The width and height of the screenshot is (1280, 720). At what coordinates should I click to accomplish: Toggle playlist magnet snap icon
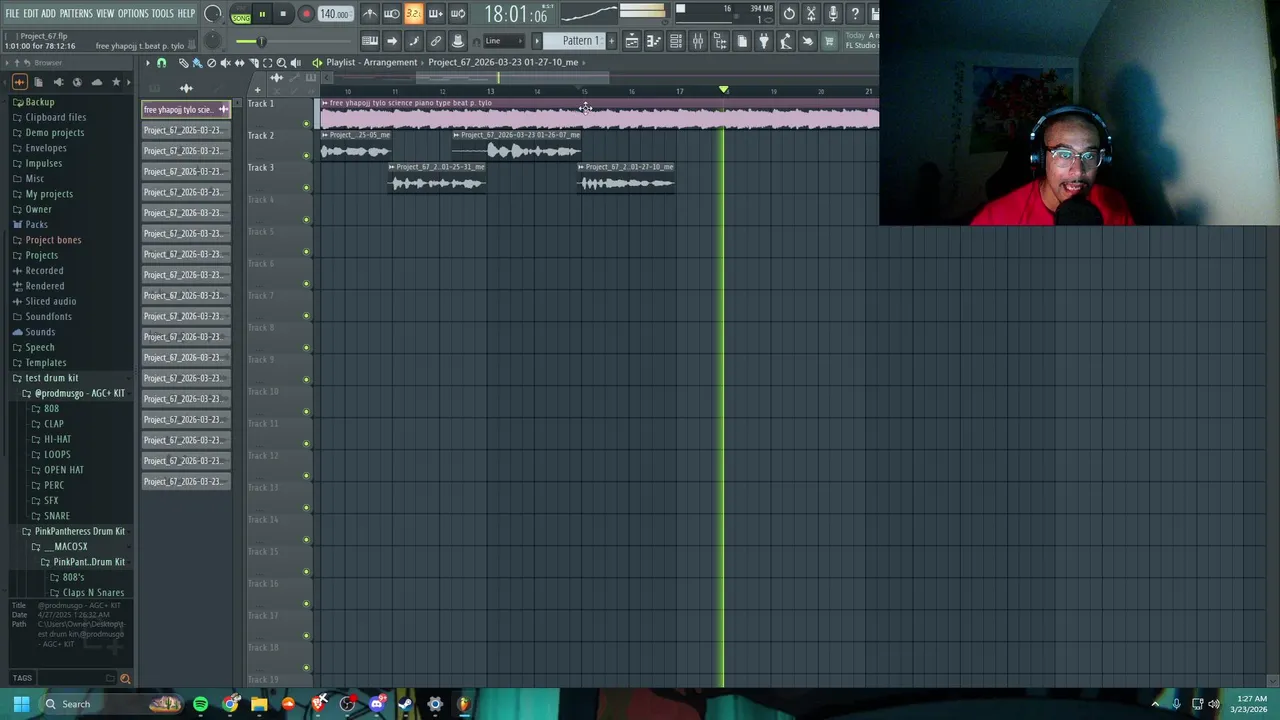pyautogui.click(x=161, y=63)
